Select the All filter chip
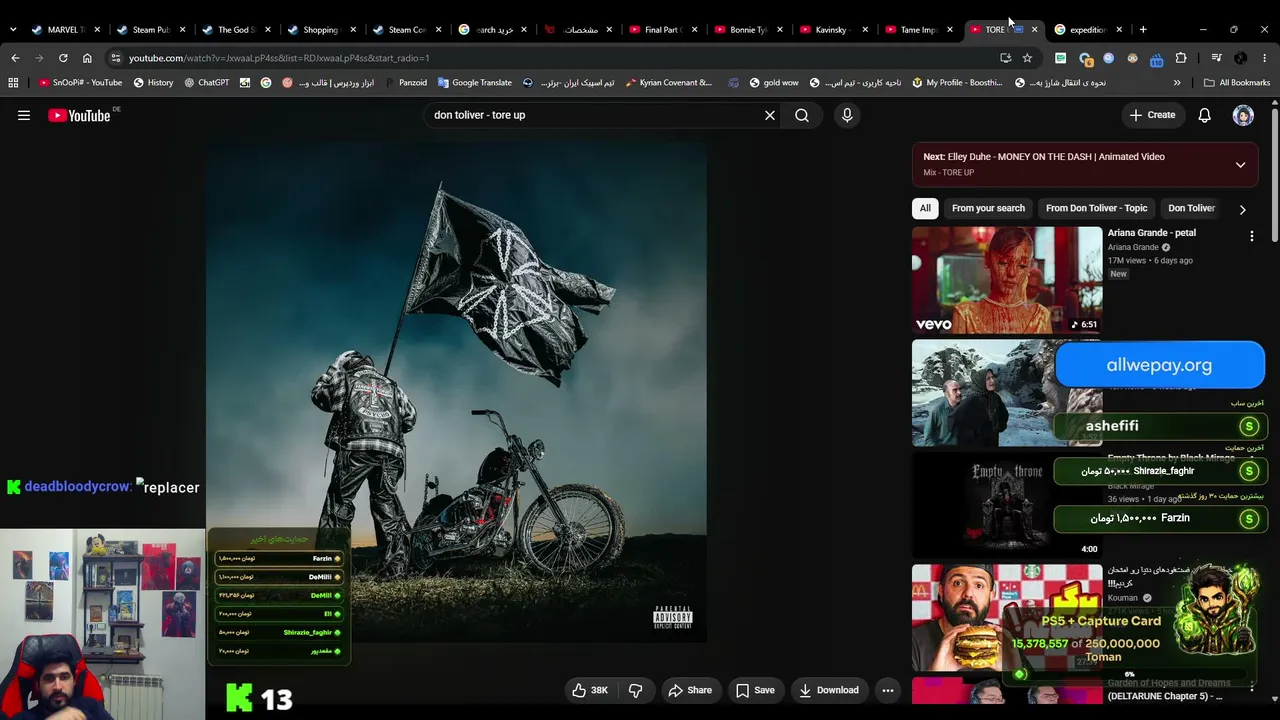The height and width of the screenshot is (720, 1280). click(925, 208)
